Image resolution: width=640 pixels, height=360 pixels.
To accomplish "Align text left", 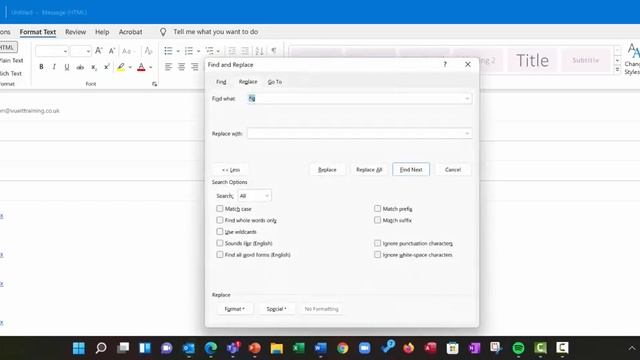I will (168, 67).
